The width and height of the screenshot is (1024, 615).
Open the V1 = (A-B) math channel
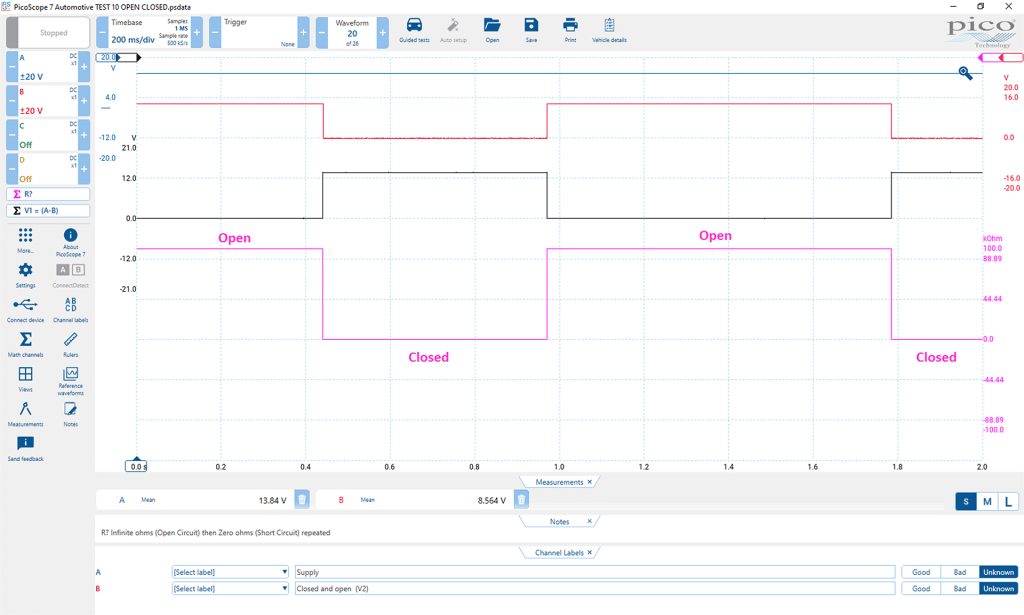48,211
